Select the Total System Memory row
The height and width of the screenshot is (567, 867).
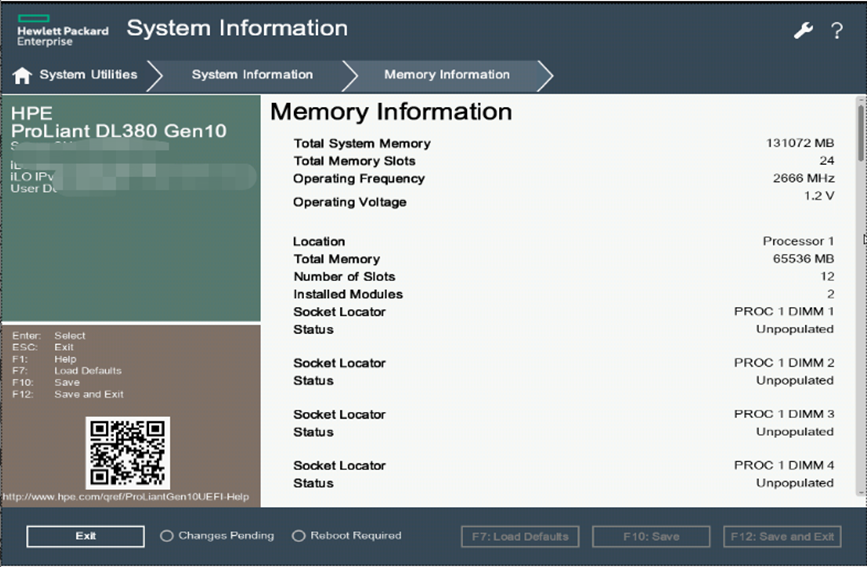pos(563,143)
